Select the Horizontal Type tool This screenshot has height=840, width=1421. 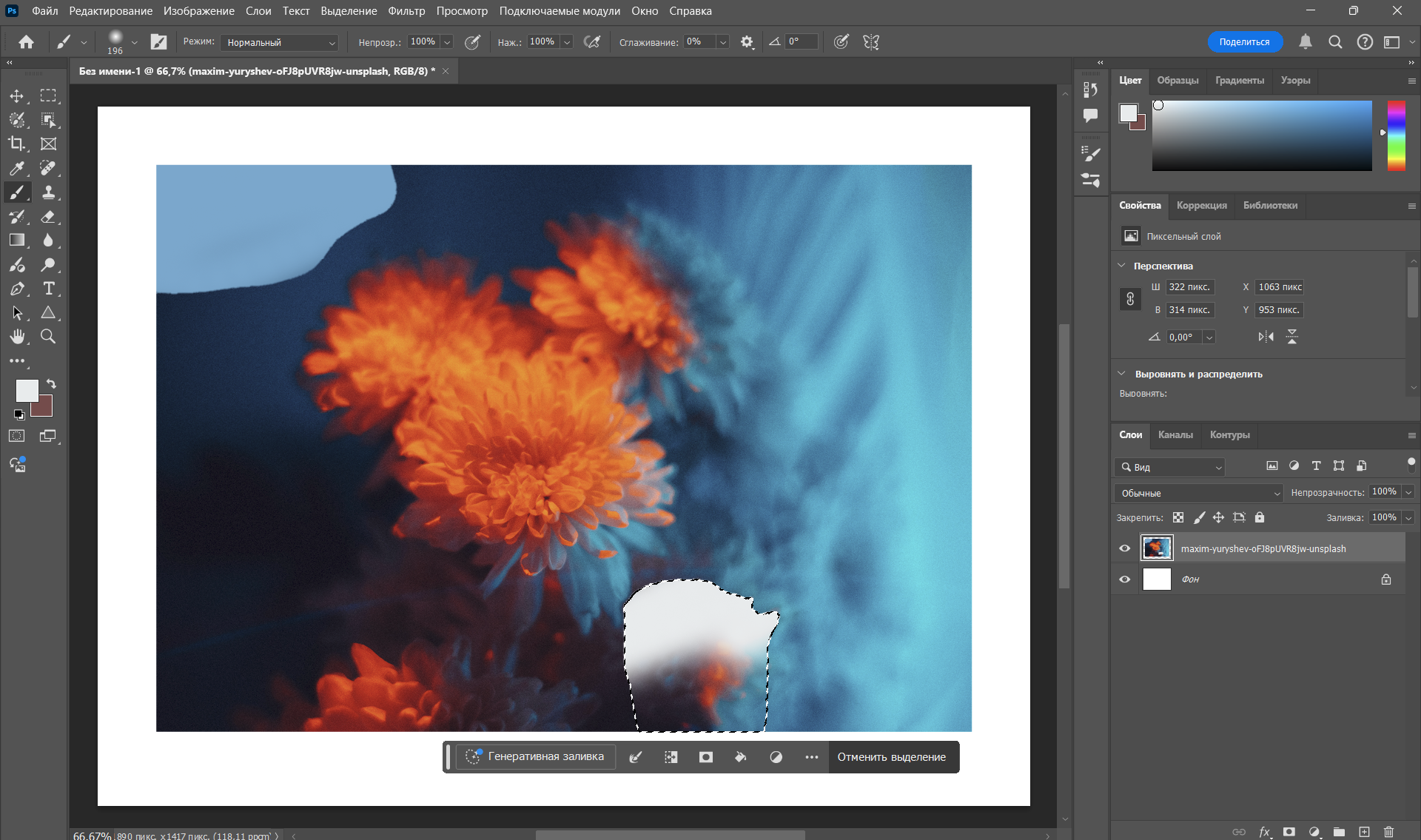click(48, 289)
